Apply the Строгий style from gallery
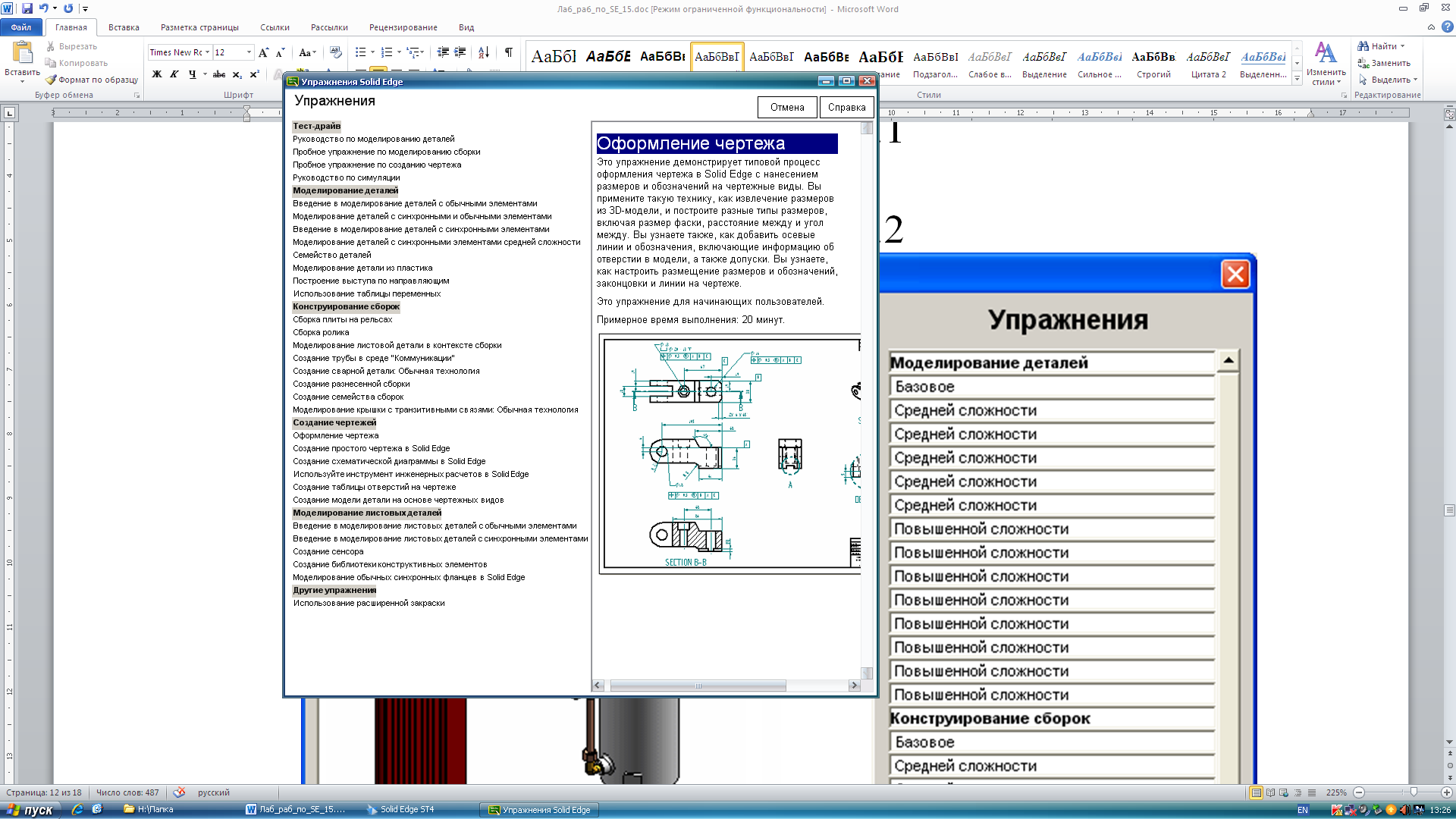This screenshot has width=1456, height=819. click(x=1153, y=64)
